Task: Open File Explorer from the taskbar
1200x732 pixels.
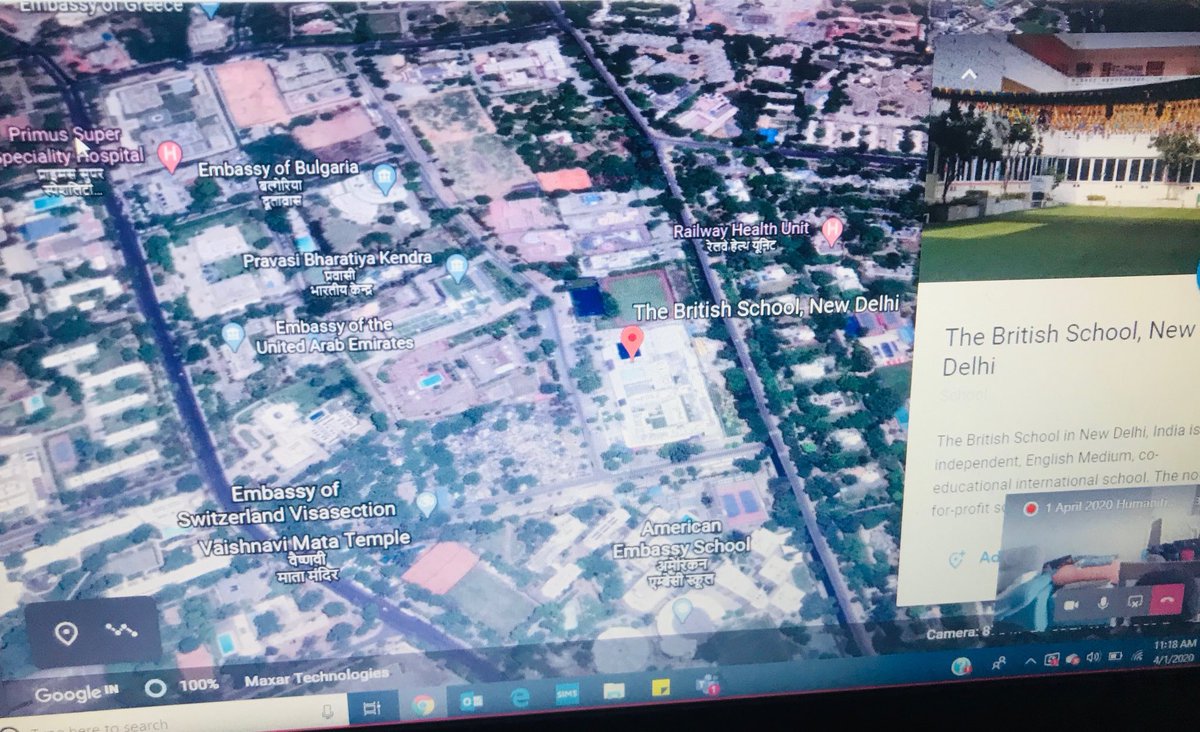Action: click(614, 691)
